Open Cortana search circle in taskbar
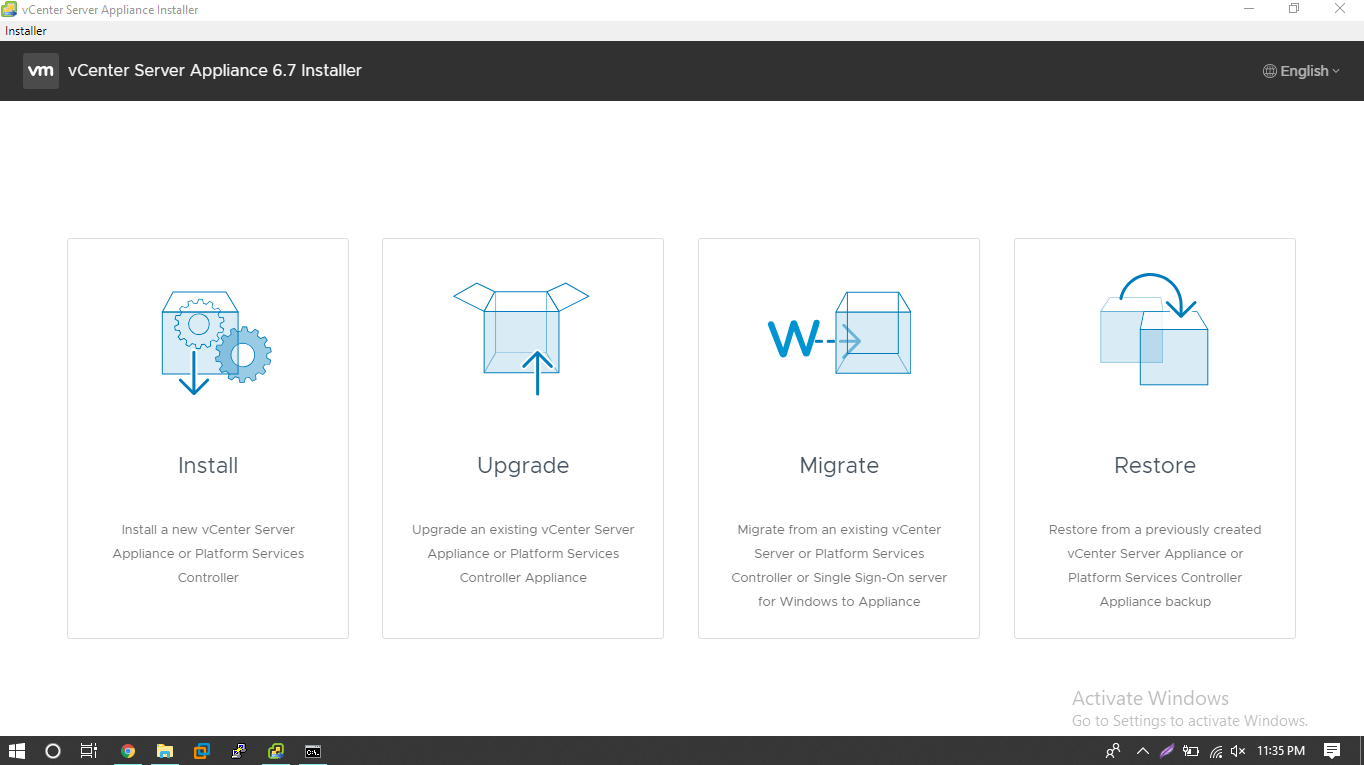 53,751
